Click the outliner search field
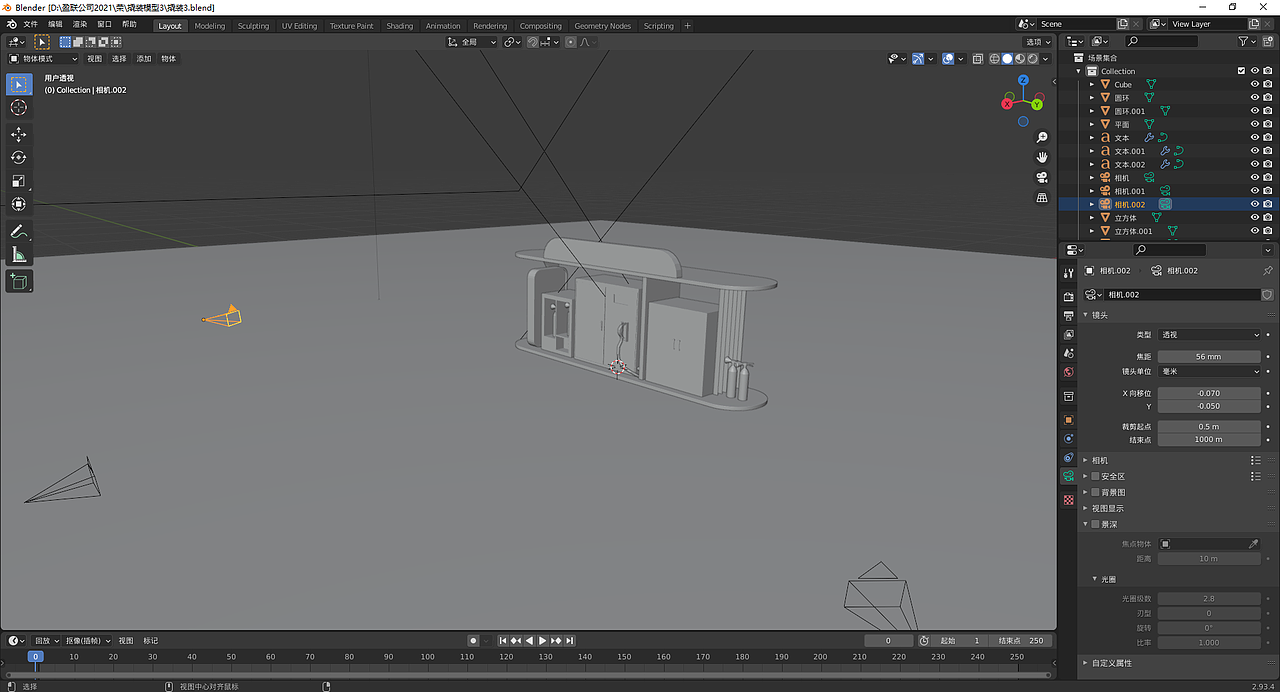 (x=1161, y=41)
